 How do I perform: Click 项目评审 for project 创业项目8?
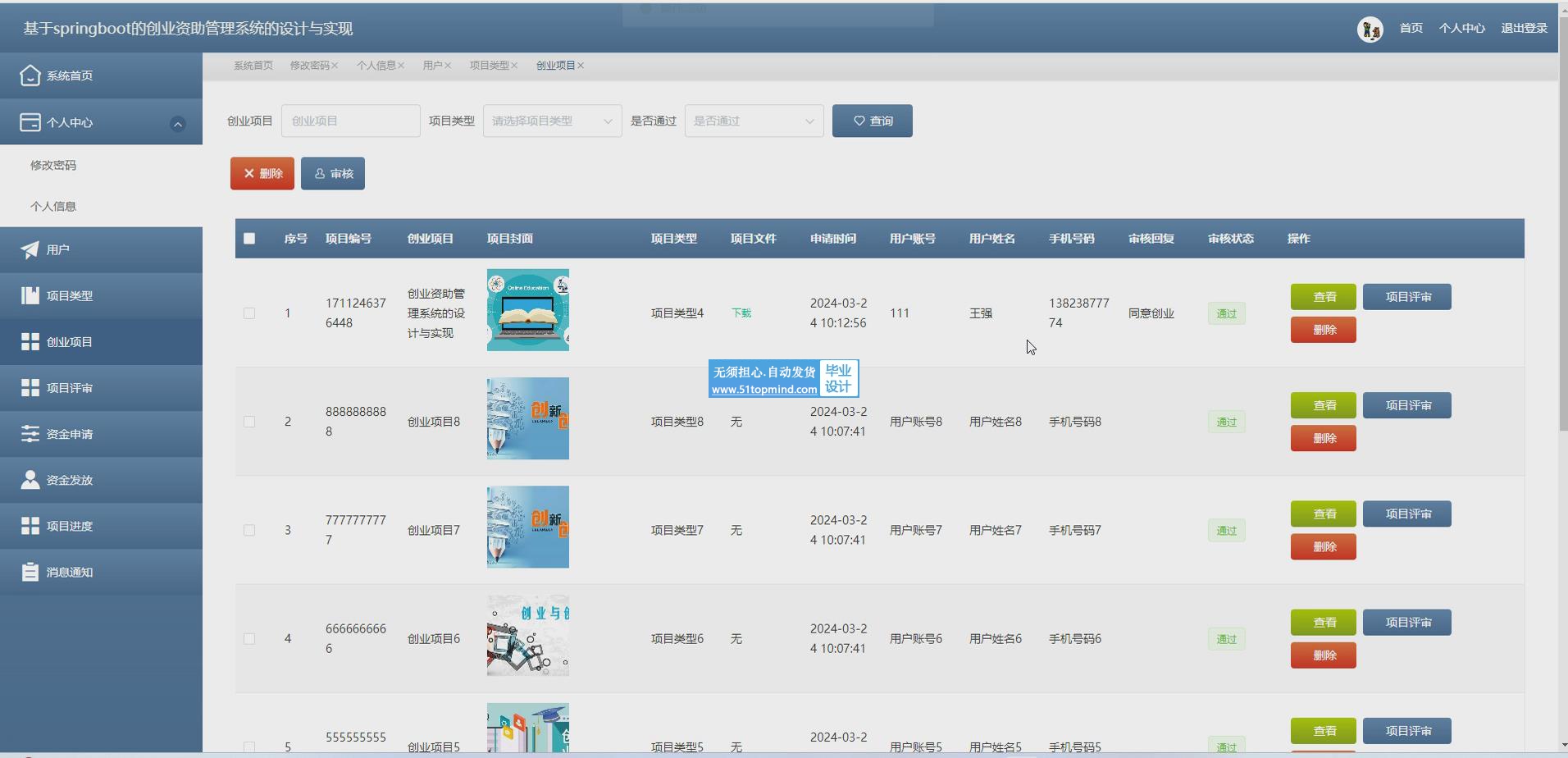(1406, 405)
